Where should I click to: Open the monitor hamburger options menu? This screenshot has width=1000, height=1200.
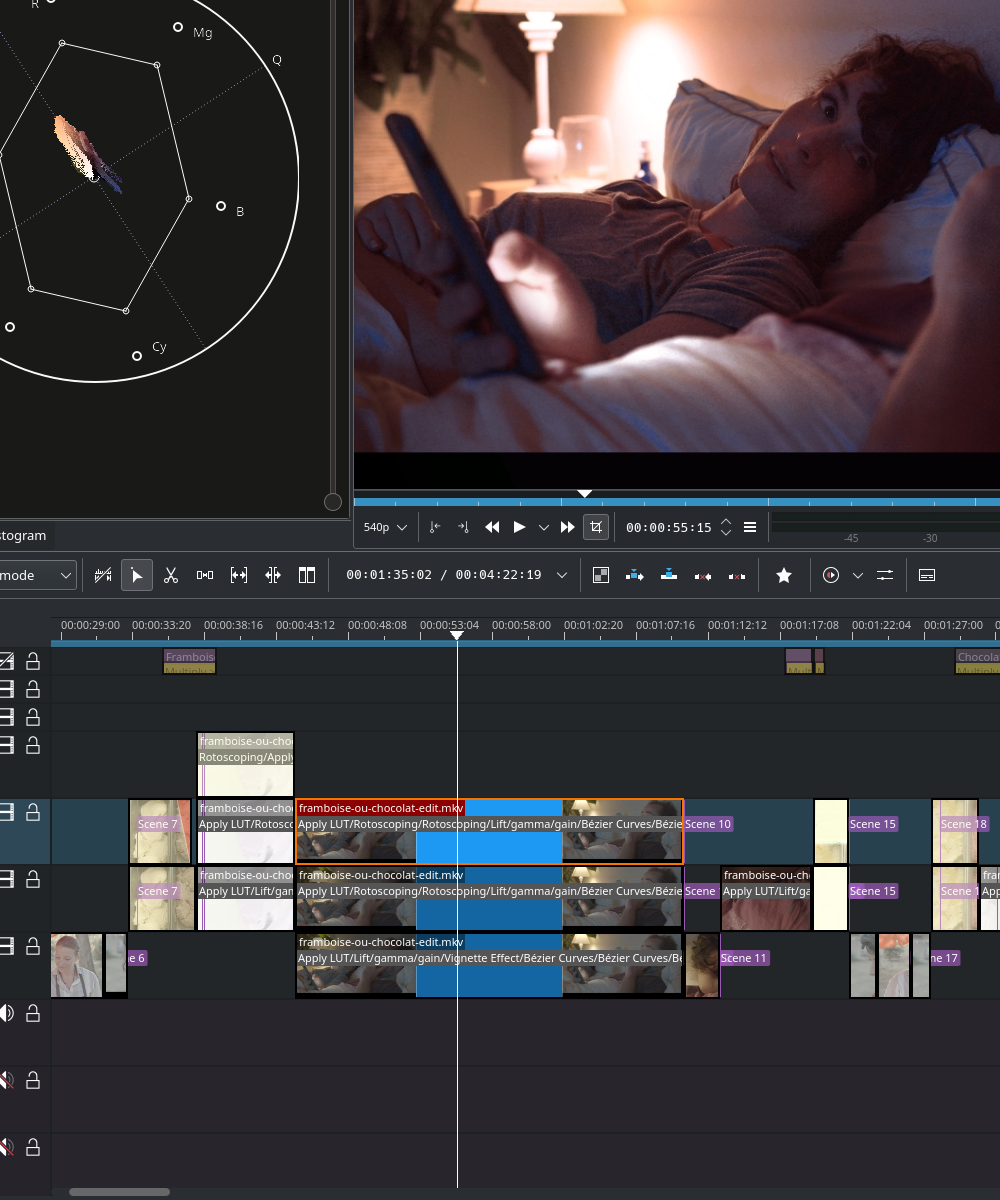[750, 527]
